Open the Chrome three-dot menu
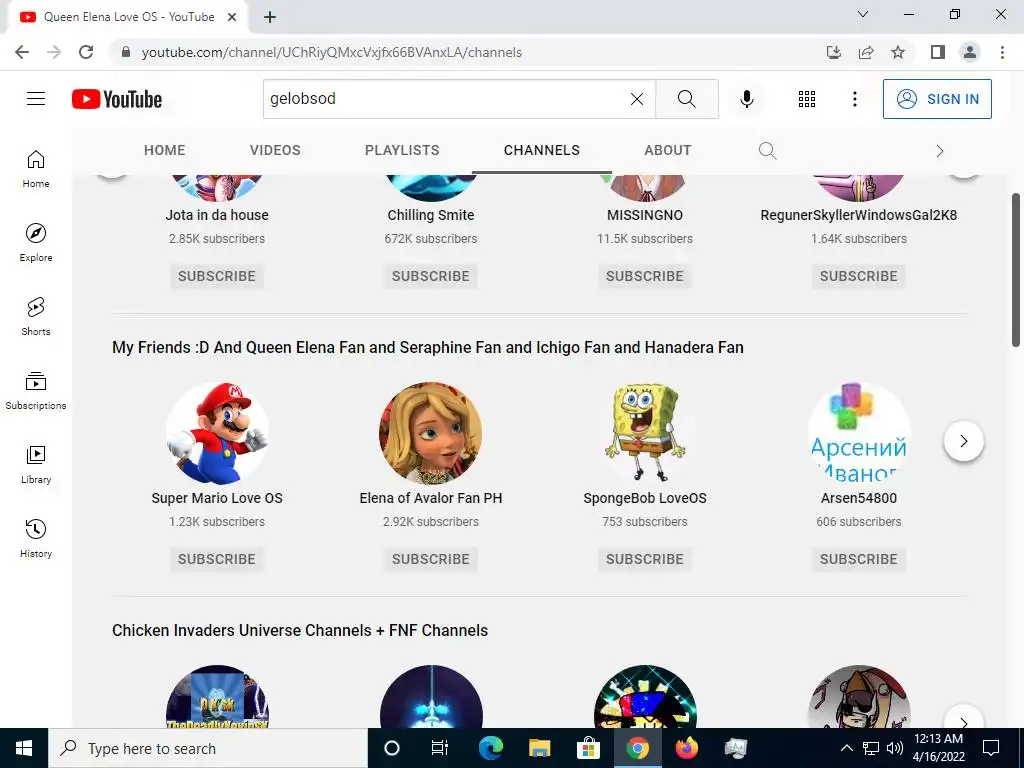This screenshot has width=1024, height=768. 1002,52
